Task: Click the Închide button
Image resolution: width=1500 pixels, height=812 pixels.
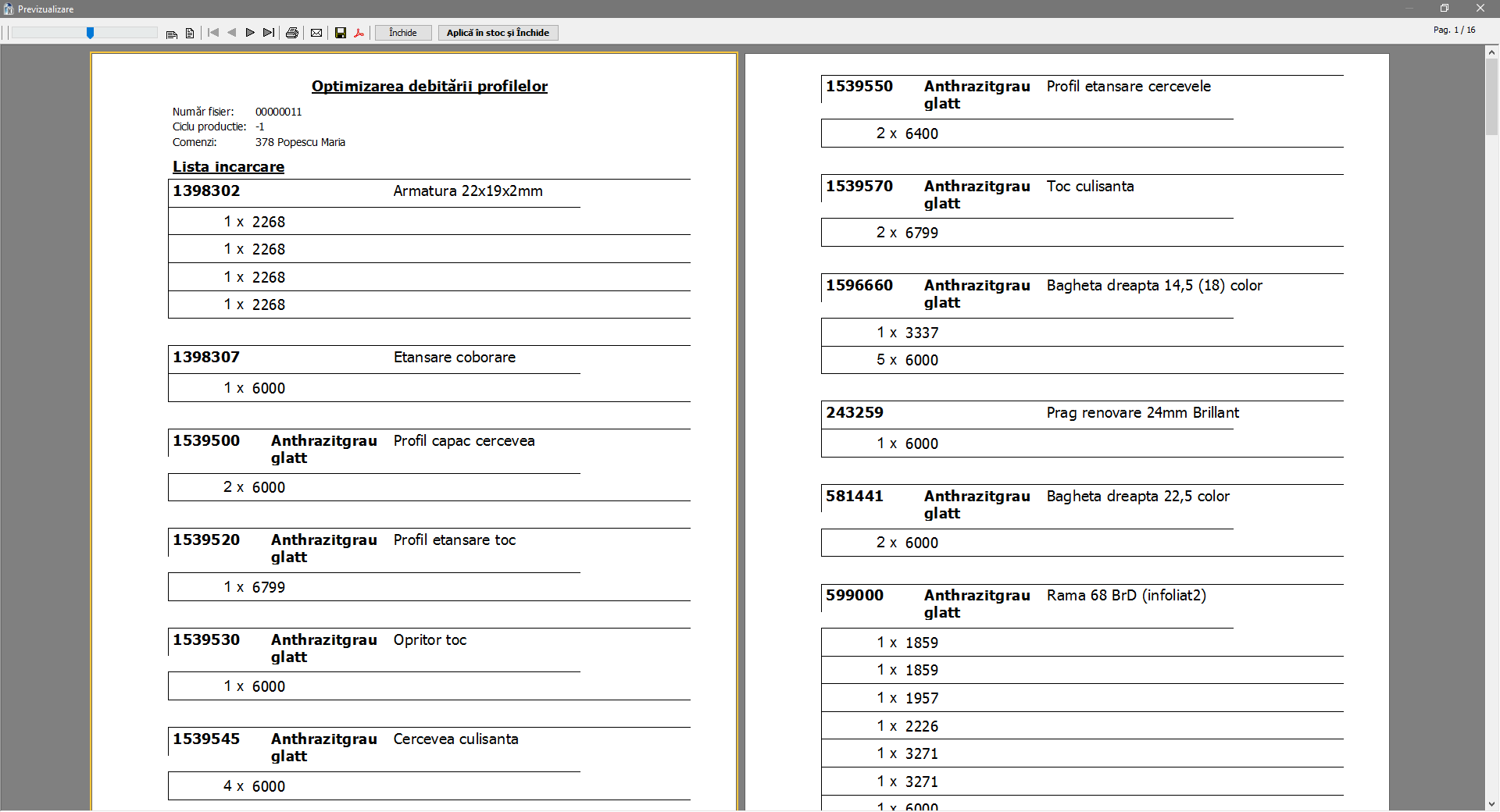Action: pyautogui.click(x=403, y=33)
